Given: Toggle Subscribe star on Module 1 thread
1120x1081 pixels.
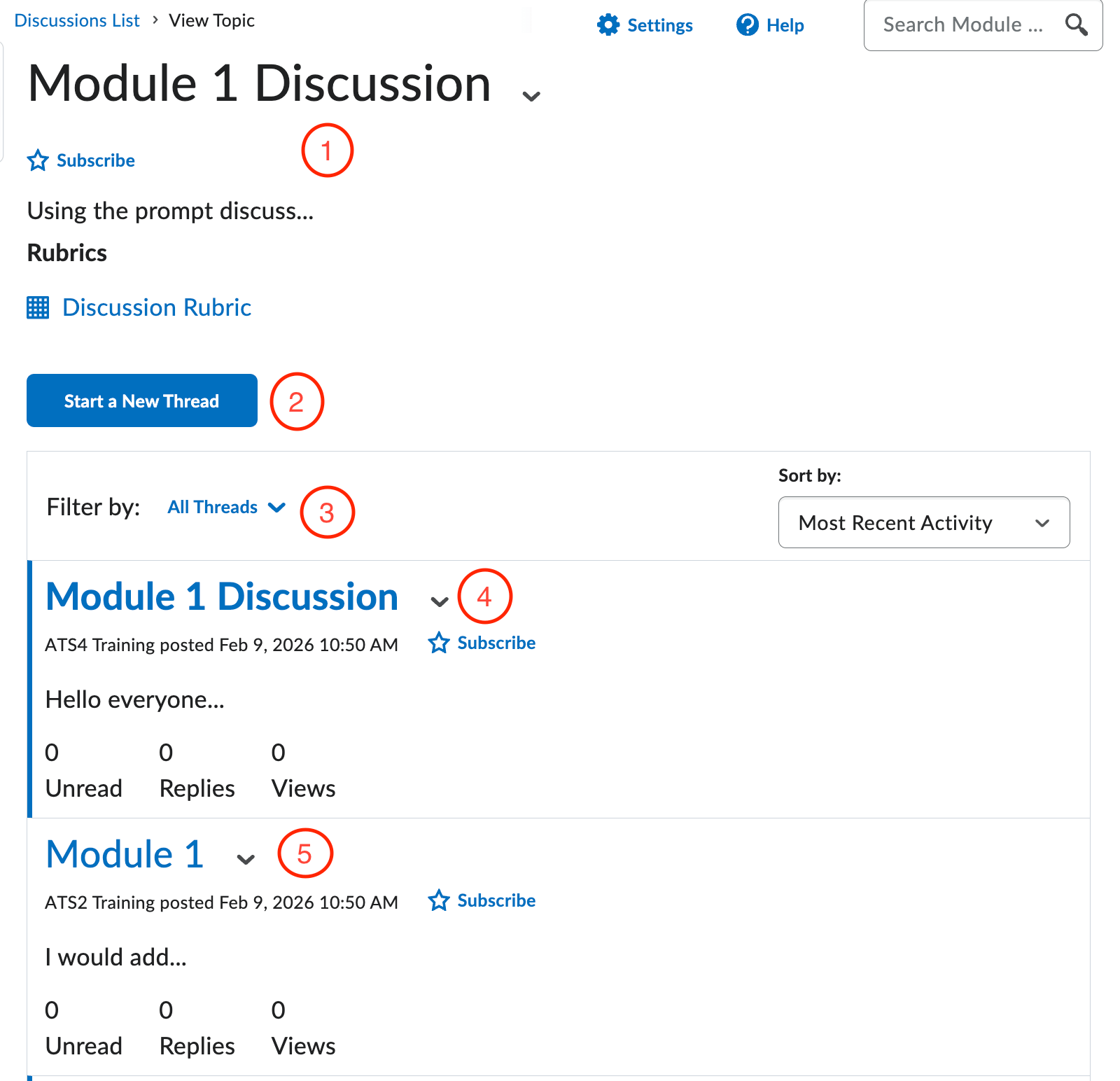Looking at the screenshot, I should click(438, 900).
